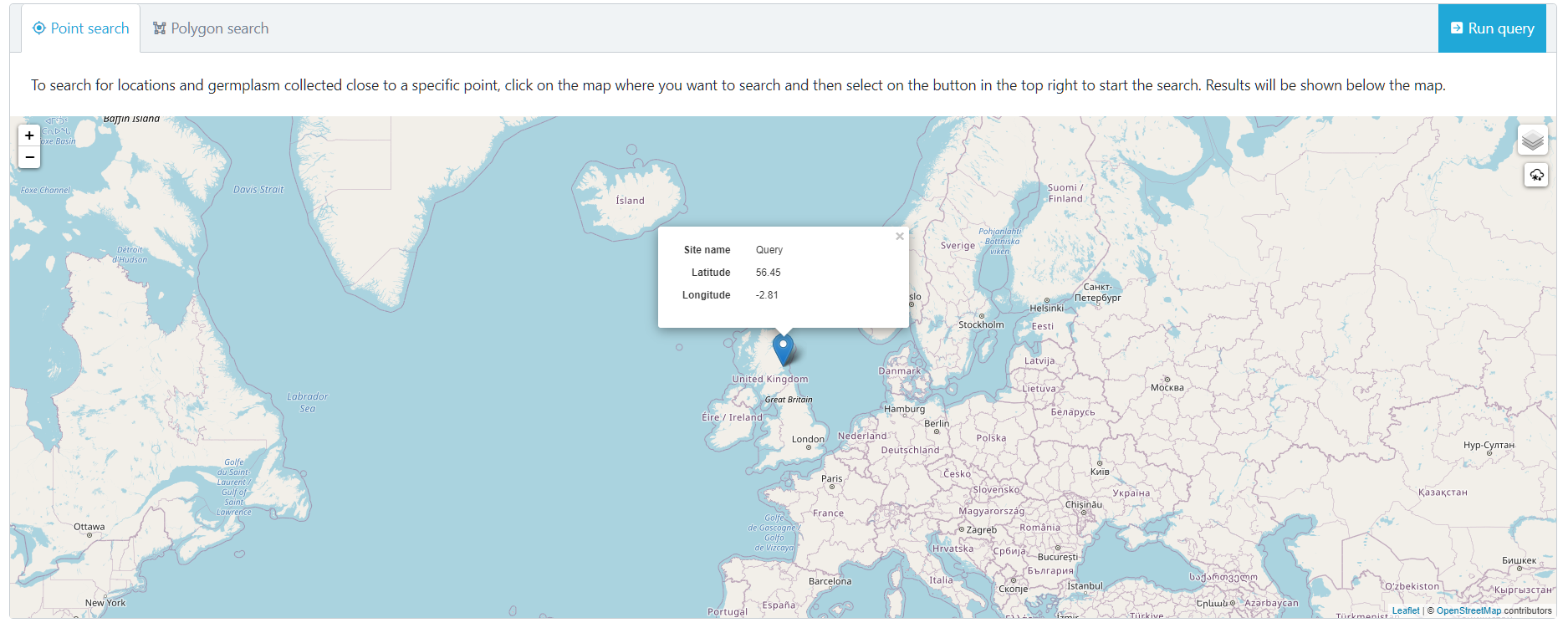Click the Run query button
Viewport: 1568px width, 633px height.
(x=1492, y=28)
